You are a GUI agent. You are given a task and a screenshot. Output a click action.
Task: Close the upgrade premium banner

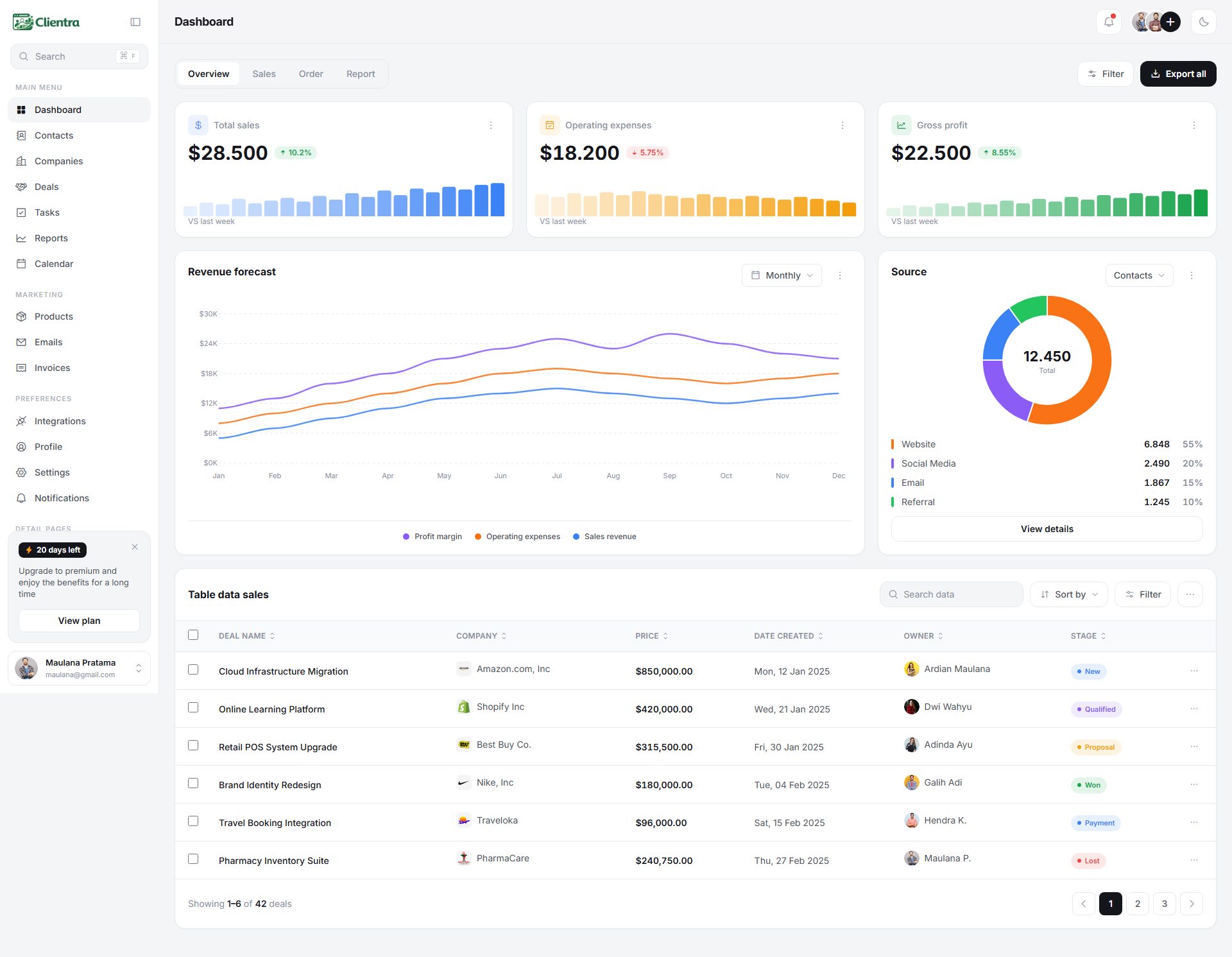point(135,547)
